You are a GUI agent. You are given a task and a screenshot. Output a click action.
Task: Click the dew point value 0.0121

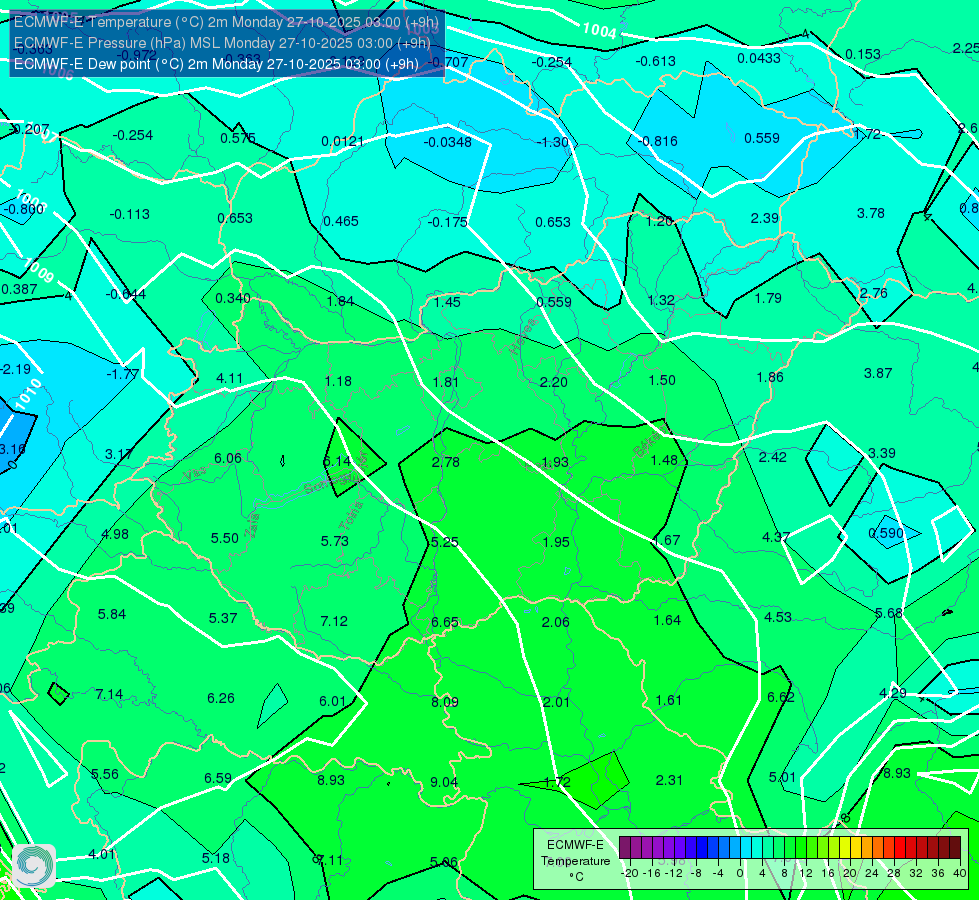(342, 141)
